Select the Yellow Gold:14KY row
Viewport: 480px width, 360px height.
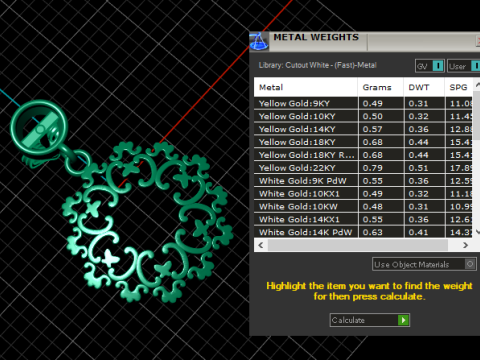(x=363, y=129)
